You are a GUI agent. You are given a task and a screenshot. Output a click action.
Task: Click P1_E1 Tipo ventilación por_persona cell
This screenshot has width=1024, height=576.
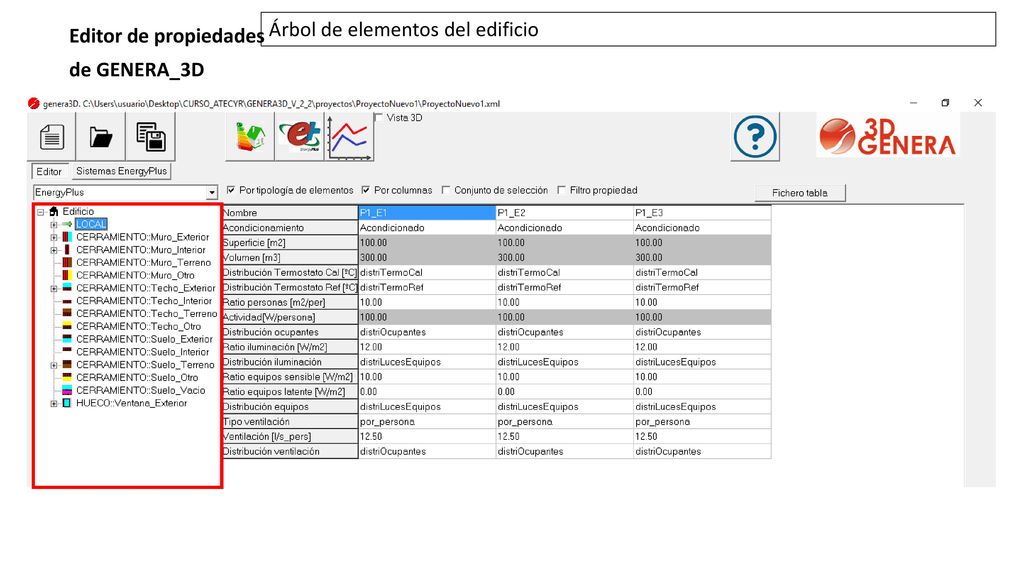coord(427,421)
